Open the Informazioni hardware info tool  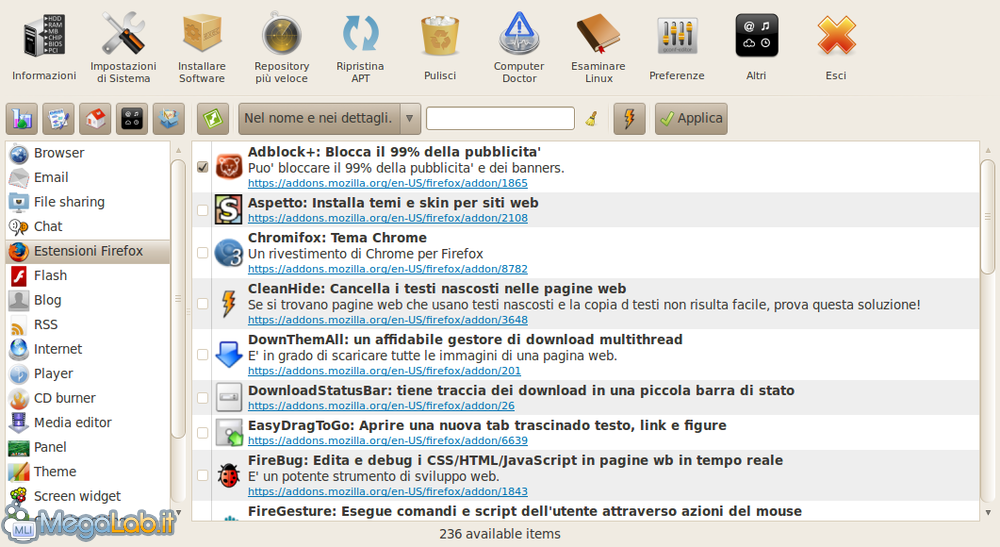pyautogui.click(x=44, y=48)
